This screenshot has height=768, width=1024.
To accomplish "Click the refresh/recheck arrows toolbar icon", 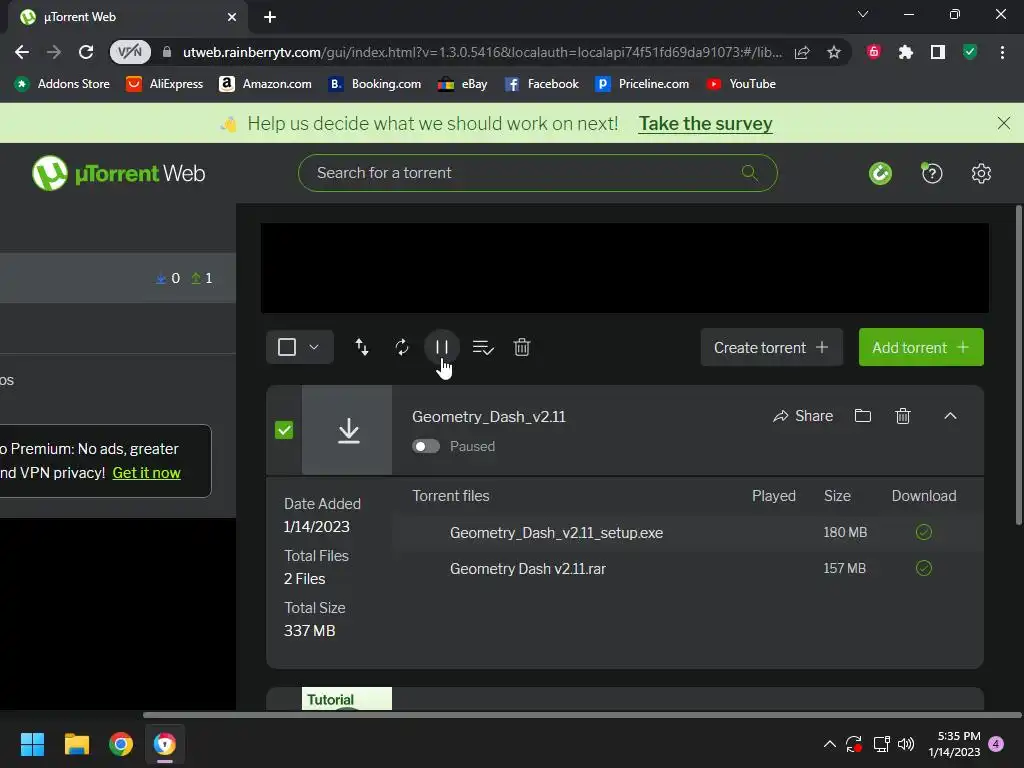I will [402, 347].
